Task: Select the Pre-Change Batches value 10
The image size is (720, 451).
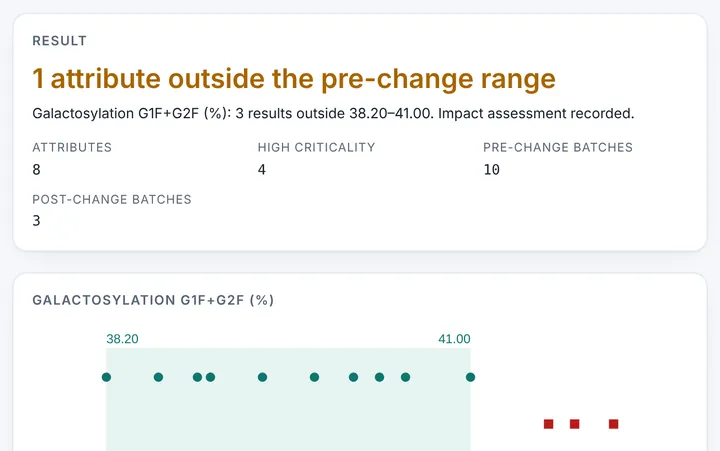Action: [491, 169]
